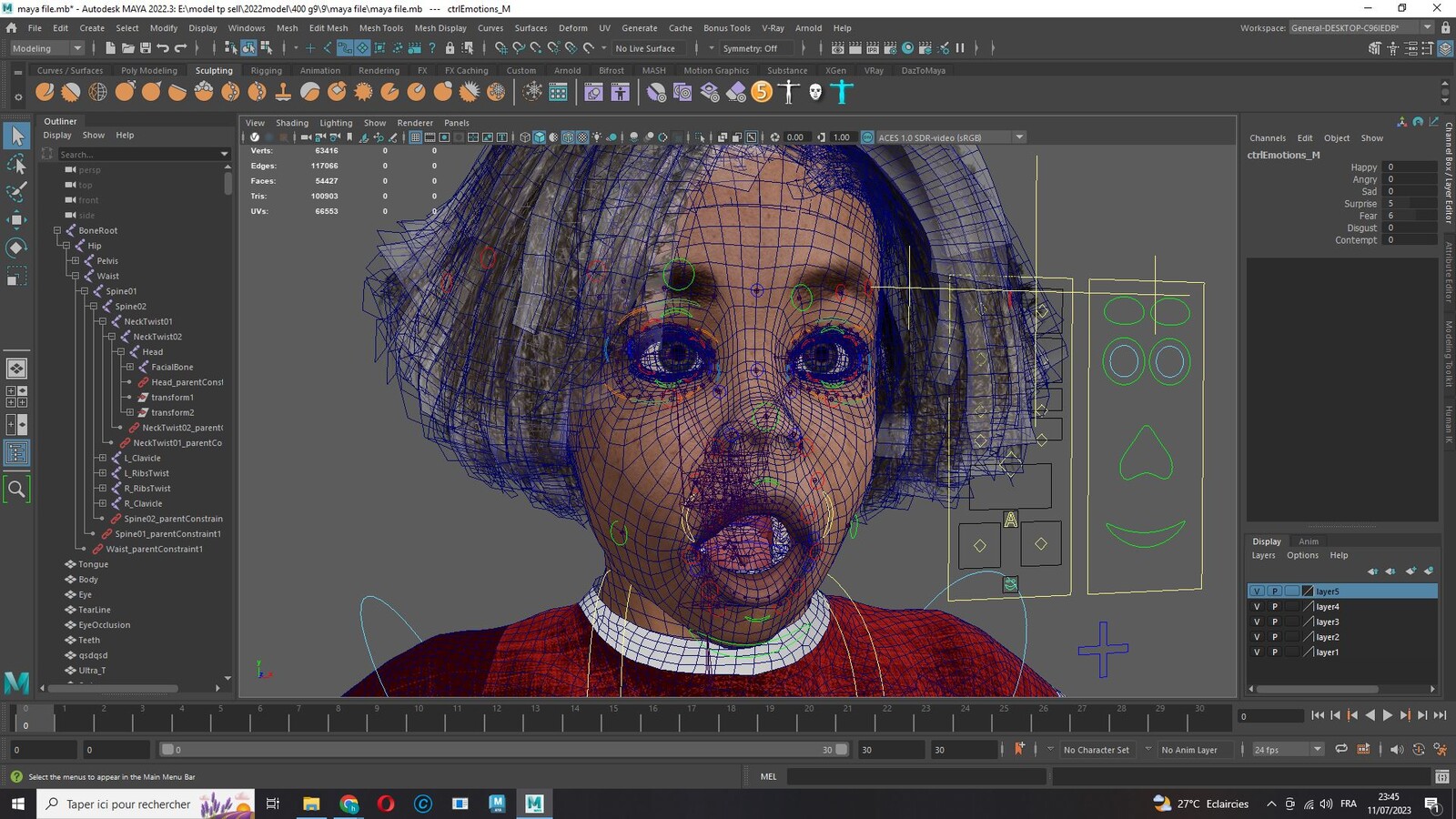Click the skull icon on the Sculpting shelf

click(x=815, y=91)
